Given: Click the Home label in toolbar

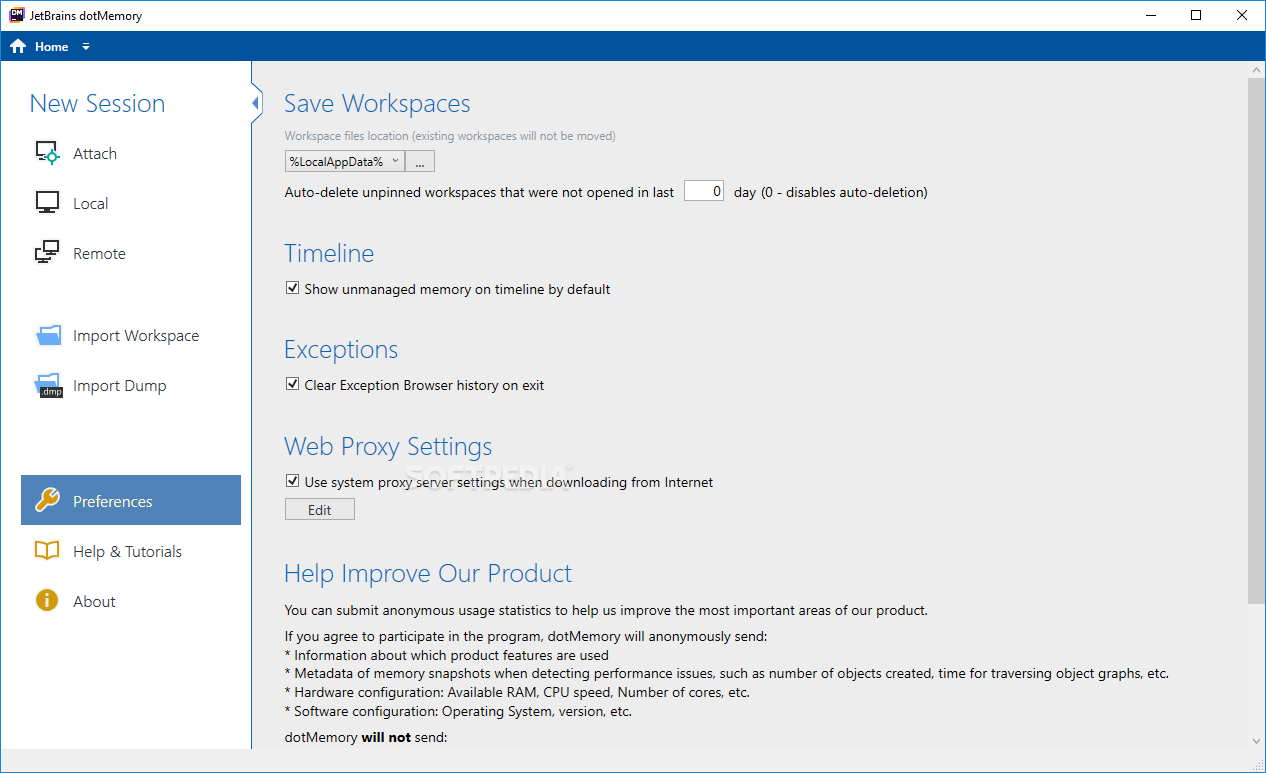Looking at the screenshot, I should 52,47.
